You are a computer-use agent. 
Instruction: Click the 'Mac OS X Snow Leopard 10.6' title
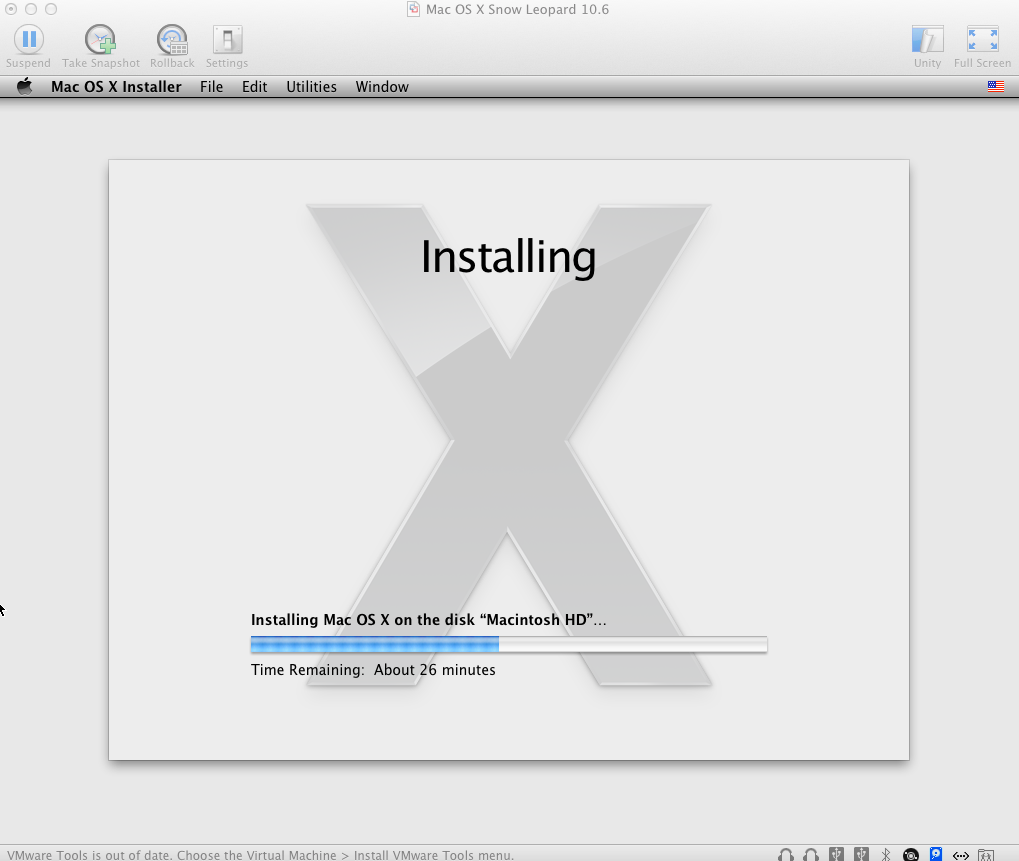pyautogui.click(x=517, y=9)
